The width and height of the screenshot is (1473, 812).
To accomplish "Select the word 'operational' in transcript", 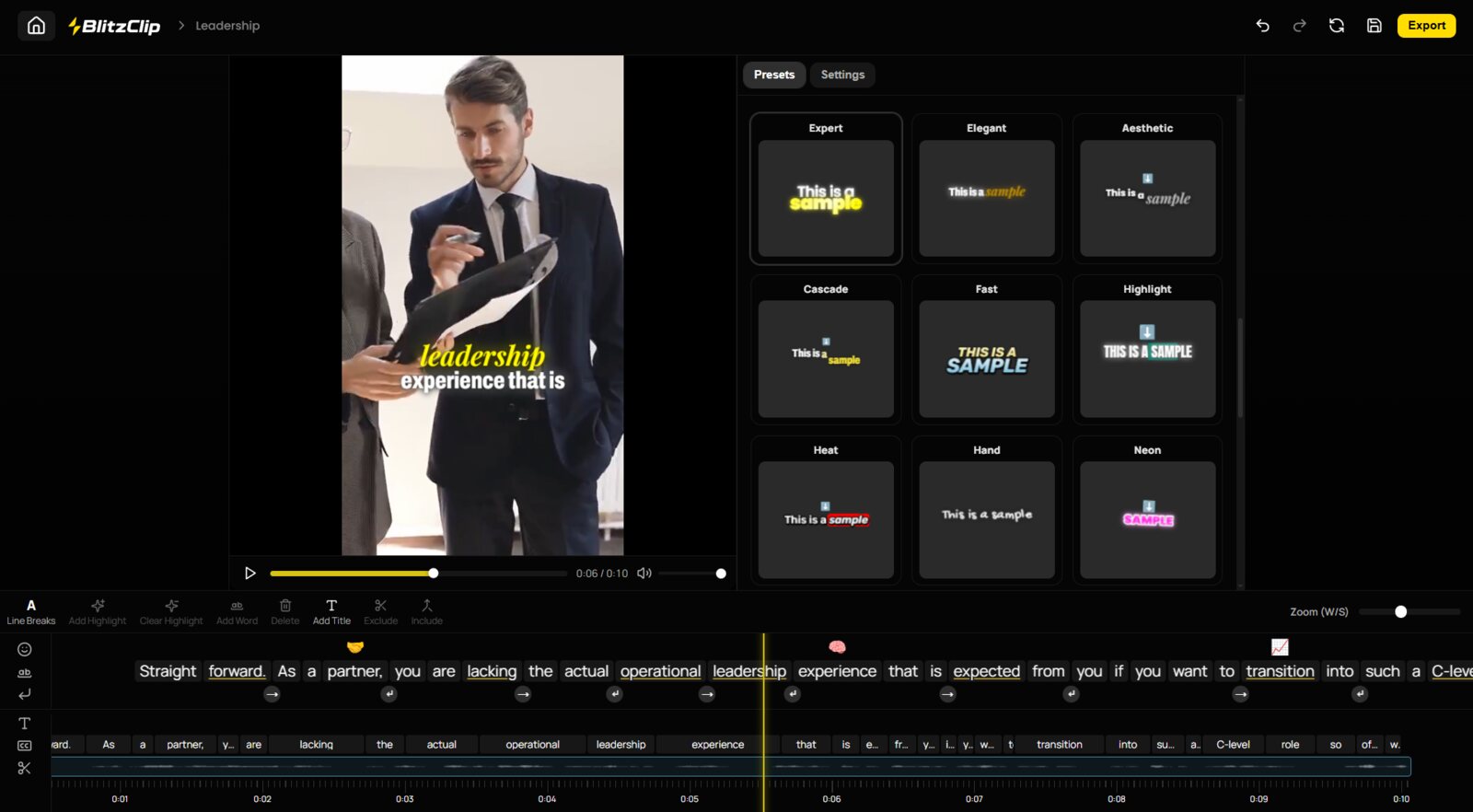I will tap(660, 671).
